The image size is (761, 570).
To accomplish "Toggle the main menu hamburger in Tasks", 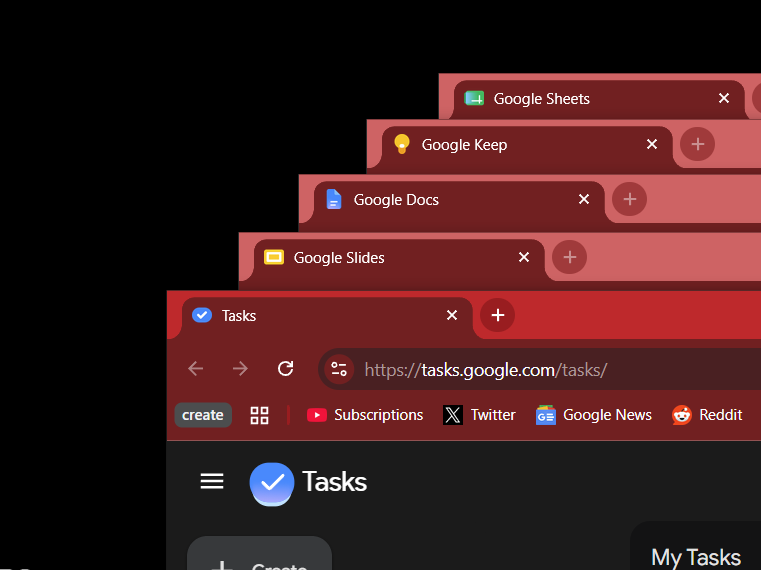I will click(212, 482).
